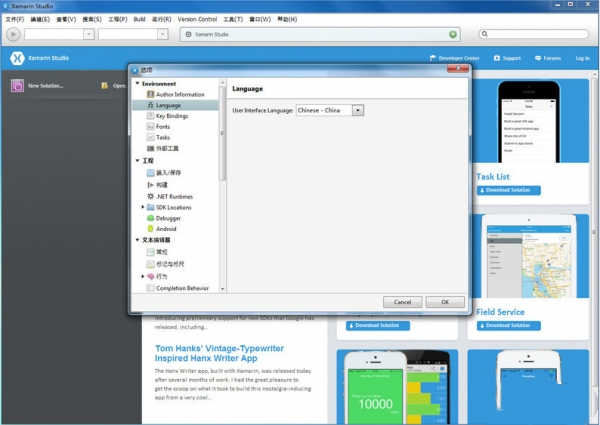Viewport: 600px width, 425px height.
Task: Open the Developer Center link
Action: click(x=455, y=58)
